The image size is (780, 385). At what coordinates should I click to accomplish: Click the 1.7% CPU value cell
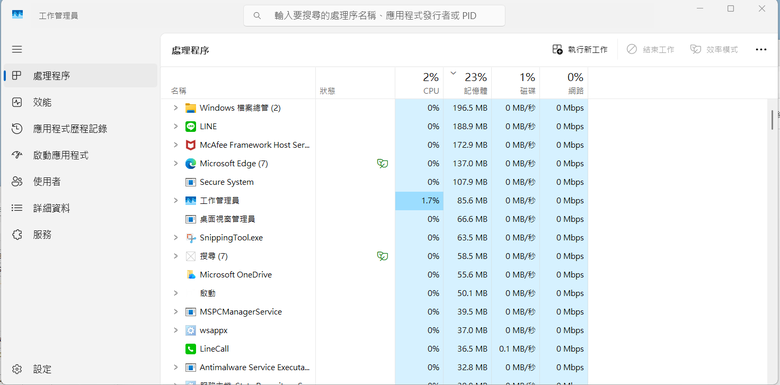tap(420, 200)
